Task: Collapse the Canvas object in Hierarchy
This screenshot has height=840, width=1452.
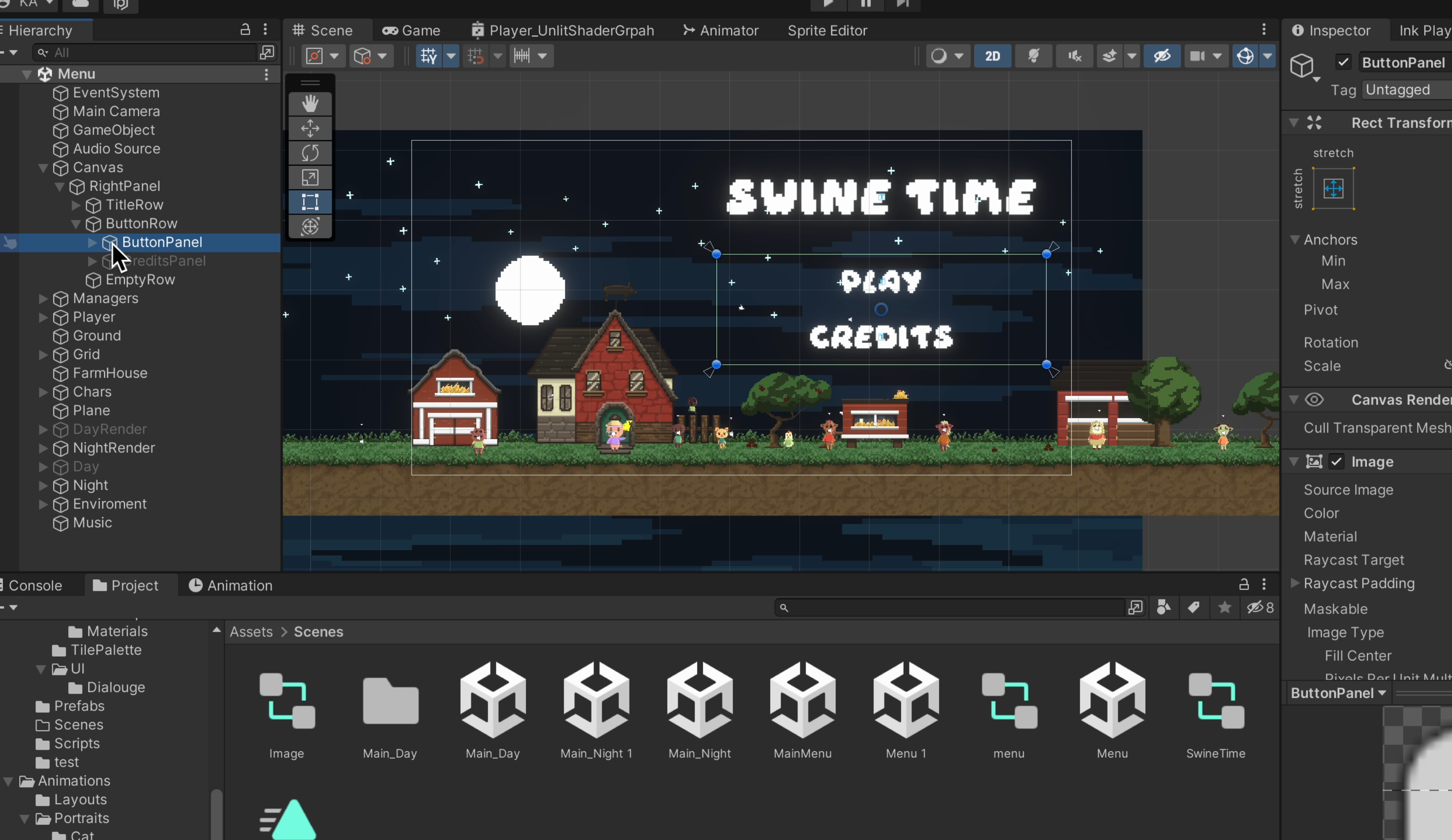Action: pos(43,168)
